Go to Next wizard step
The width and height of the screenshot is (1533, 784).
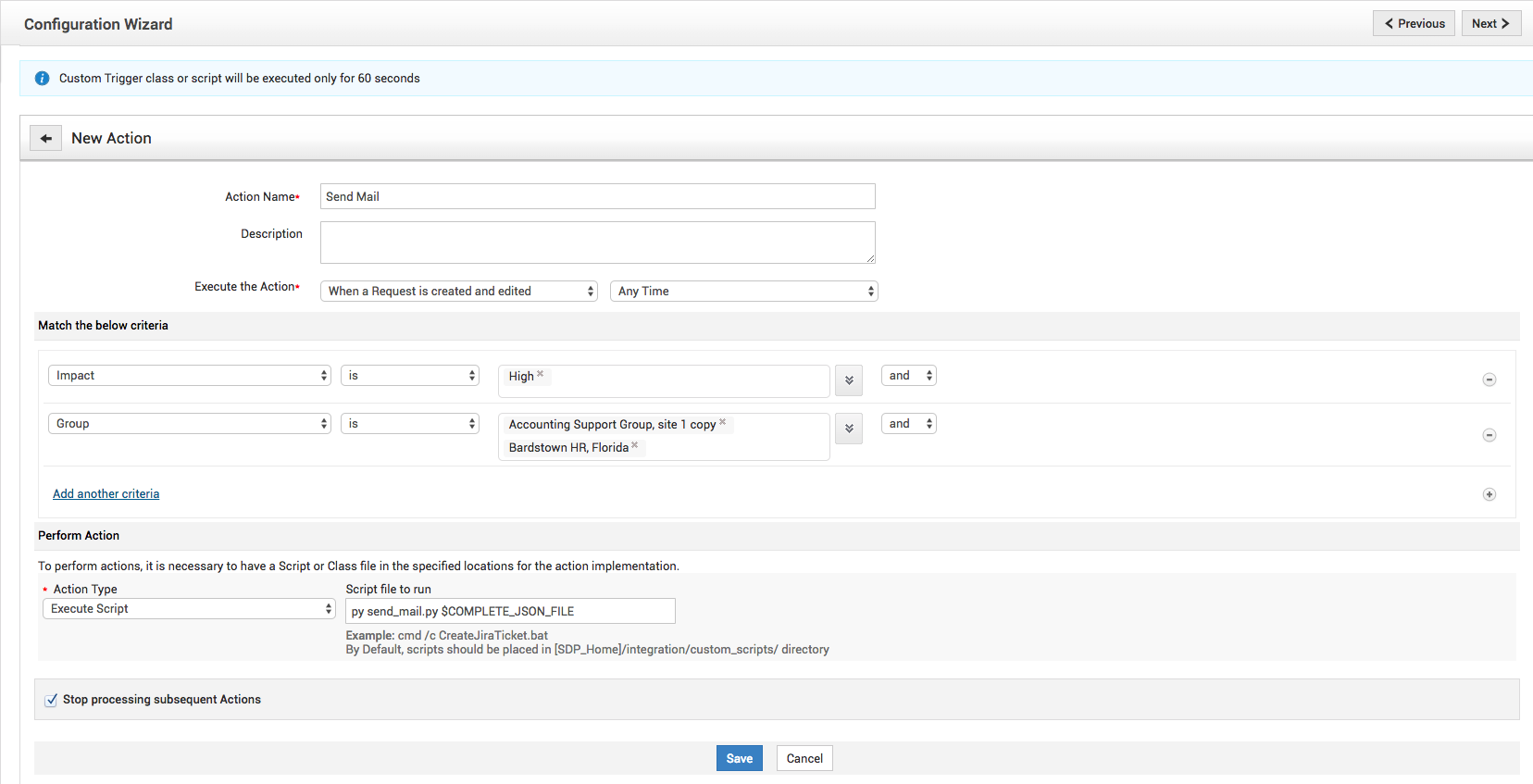(x=1490, y=24)
